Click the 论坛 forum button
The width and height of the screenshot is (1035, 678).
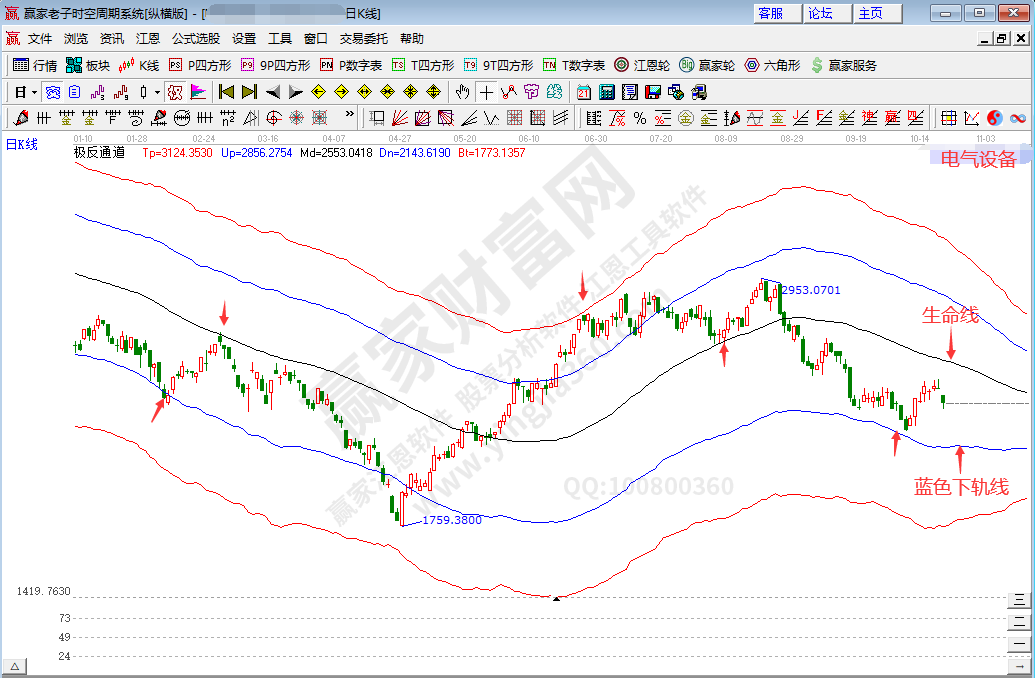pos(820,13)
